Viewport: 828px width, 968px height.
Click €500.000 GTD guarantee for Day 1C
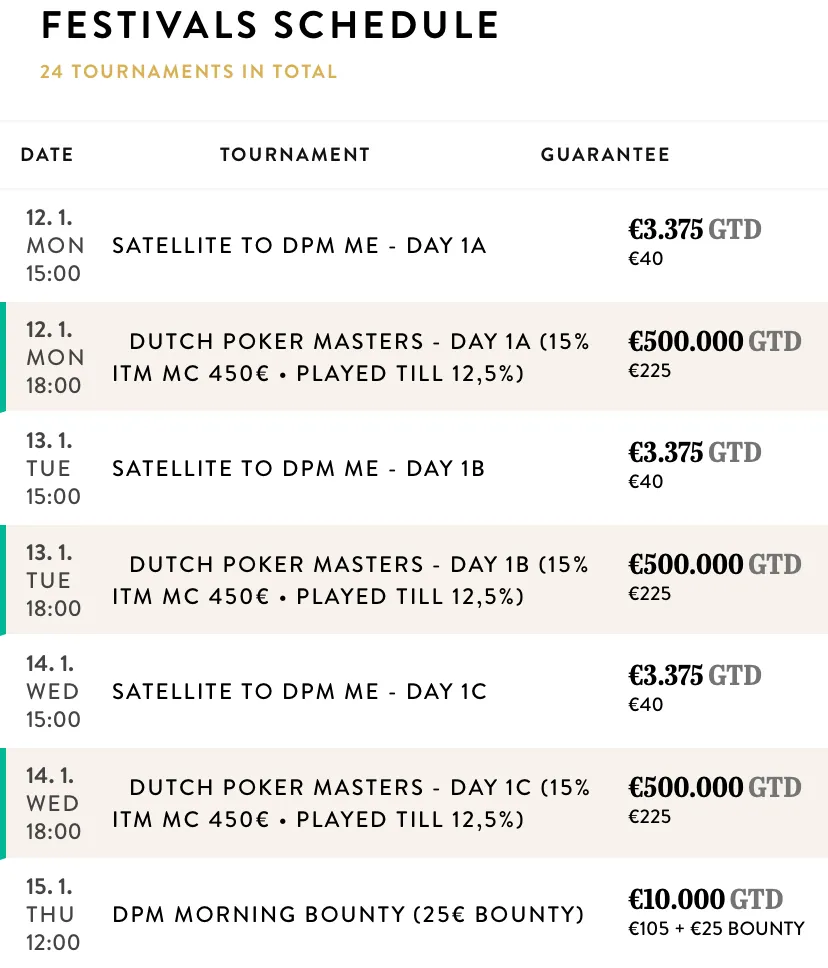714,788
